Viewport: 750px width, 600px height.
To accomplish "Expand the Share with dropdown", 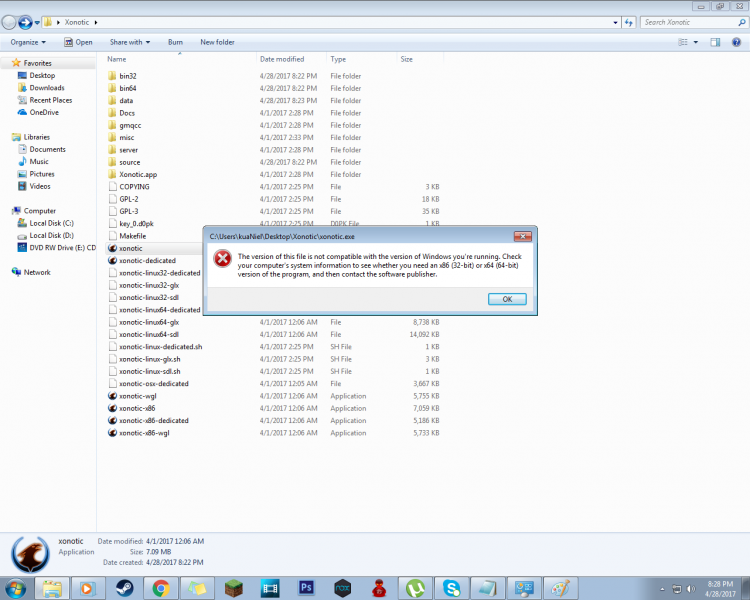I will coord(130,42).
